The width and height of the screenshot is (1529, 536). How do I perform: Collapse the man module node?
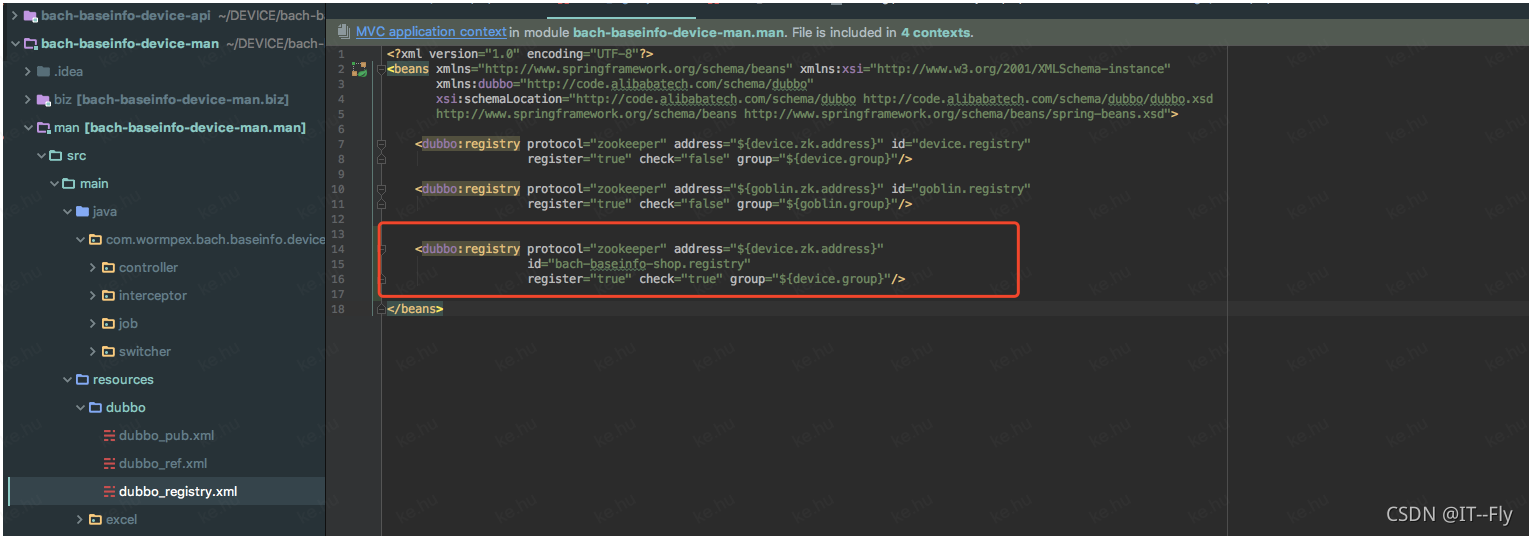(x=27, y=128)
